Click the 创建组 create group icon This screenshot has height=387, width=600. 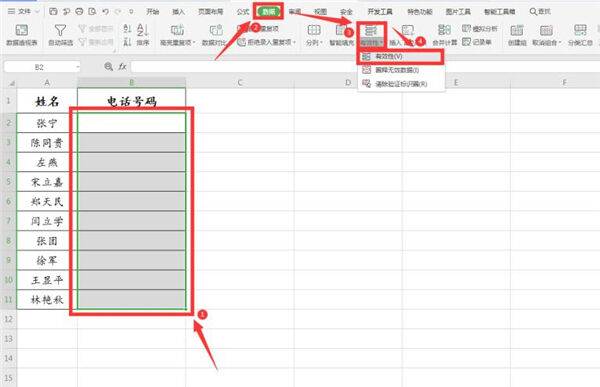point(517,30)
